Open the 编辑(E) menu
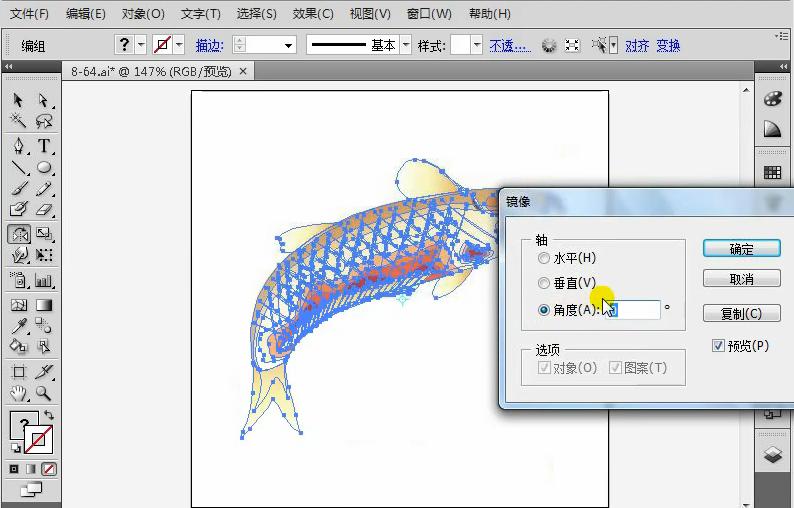 (86, 14)
